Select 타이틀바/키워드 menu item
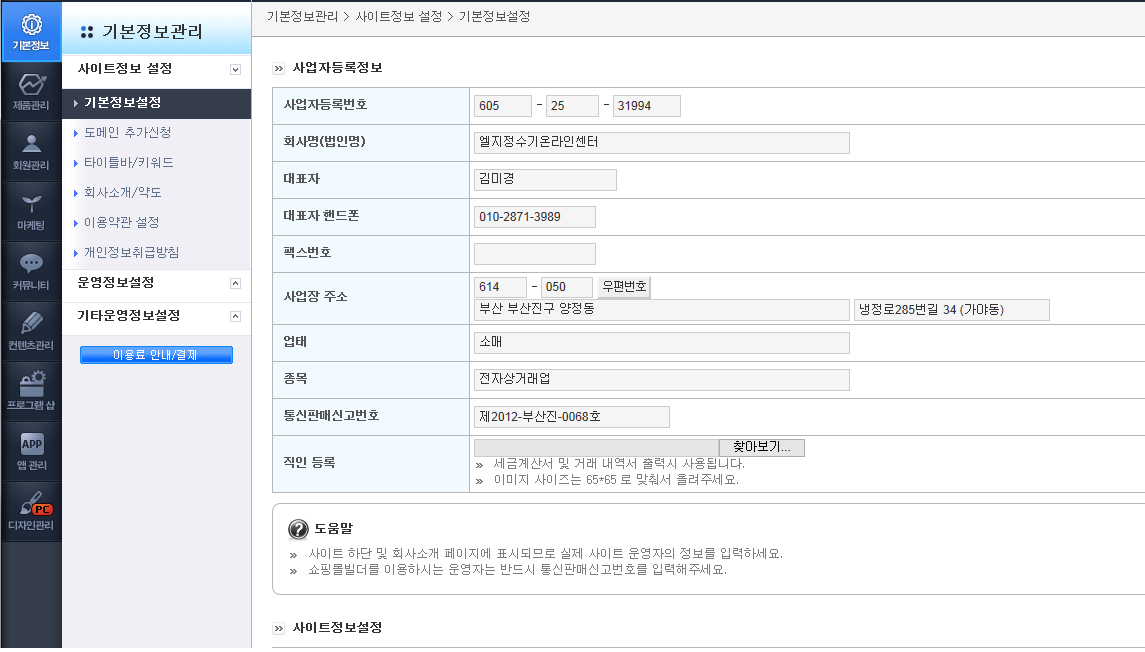 (x=129, y=163)
